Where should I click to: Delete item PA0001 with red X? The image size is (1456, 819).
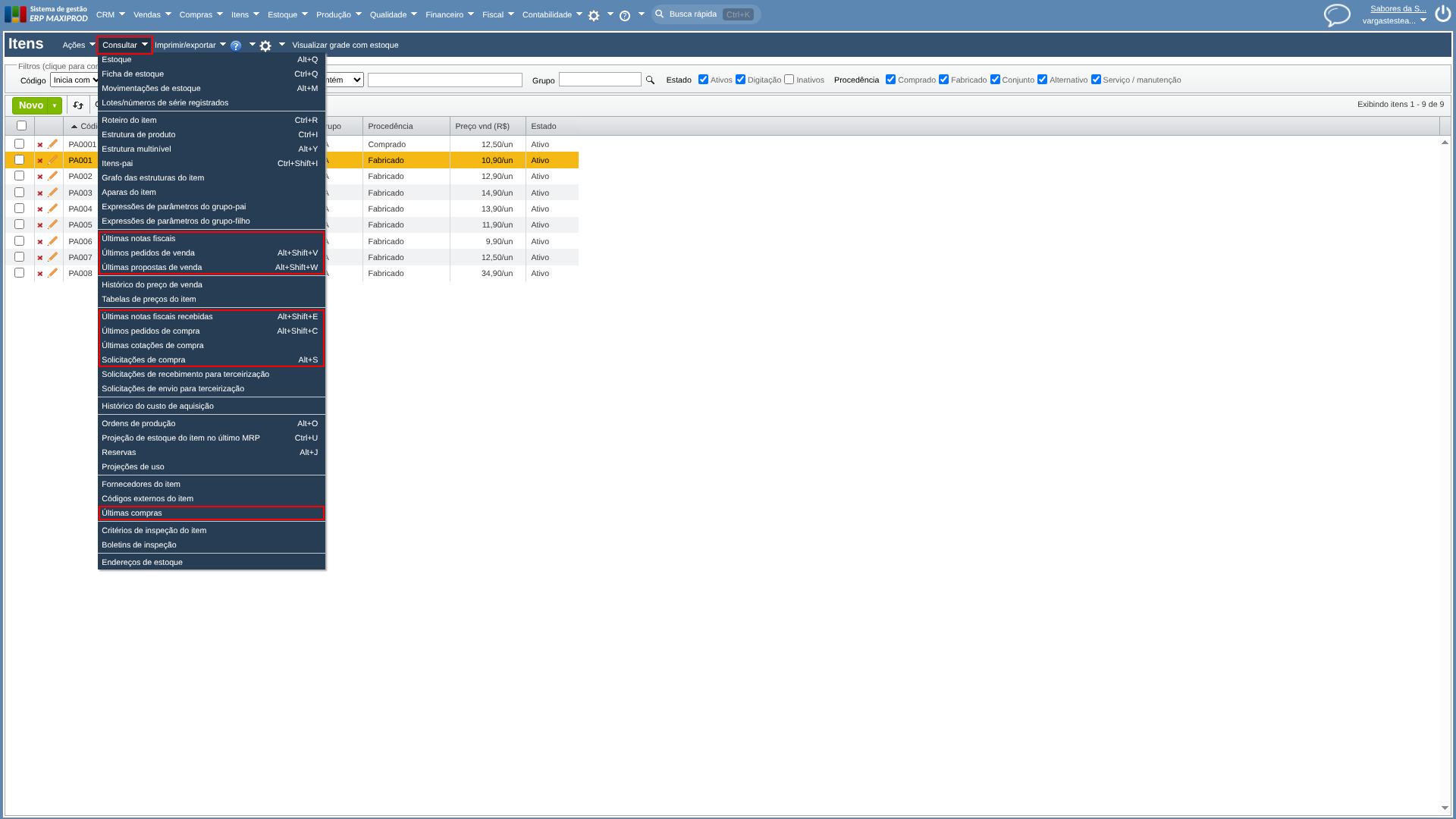point(40,145)
